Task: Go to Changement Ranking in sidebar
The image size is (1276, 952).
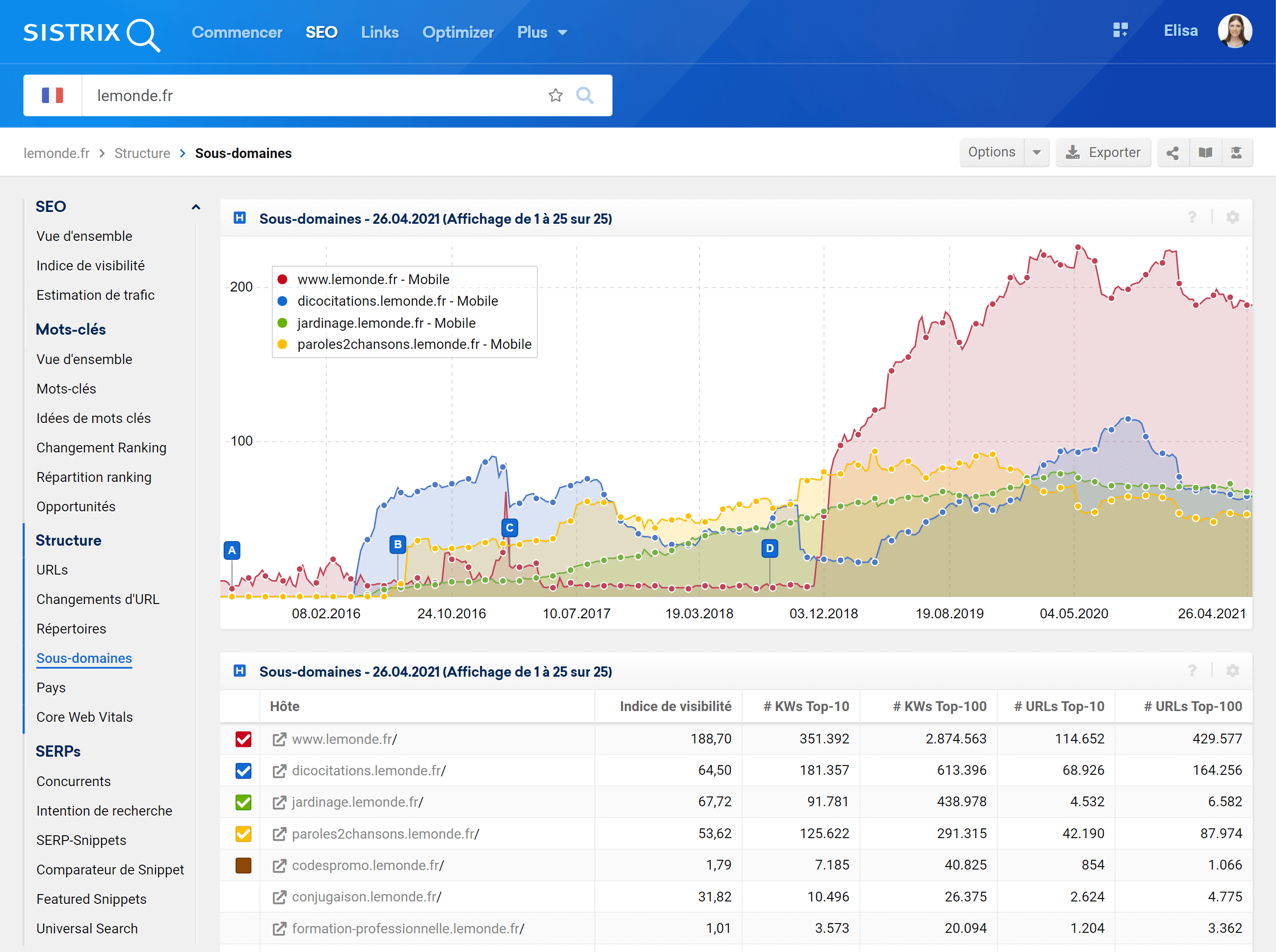Action: [x=102, y=448]
